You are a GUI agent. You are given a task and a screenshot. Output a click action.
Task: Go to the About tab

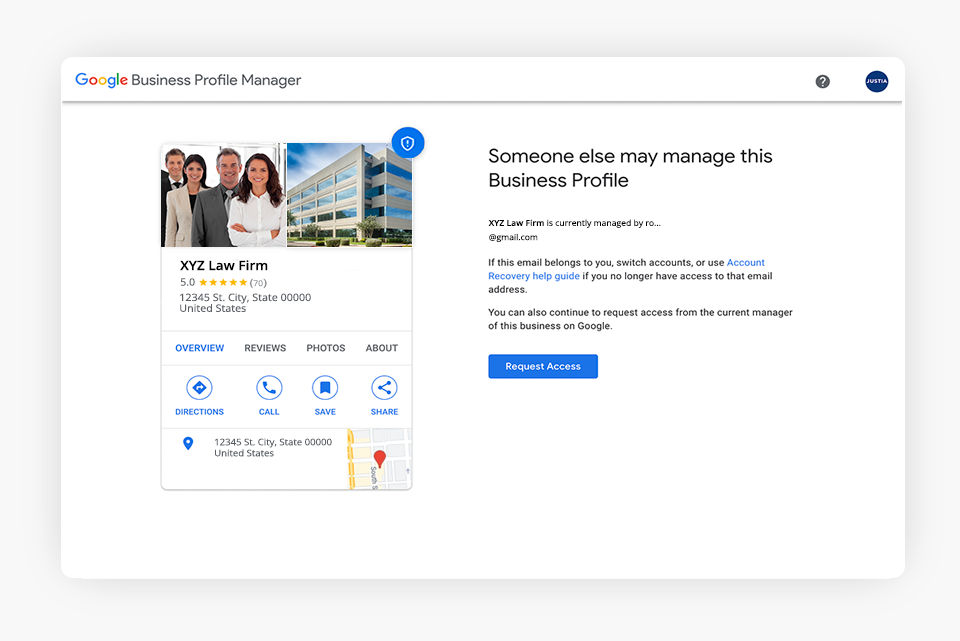click(x=382, y=348)
